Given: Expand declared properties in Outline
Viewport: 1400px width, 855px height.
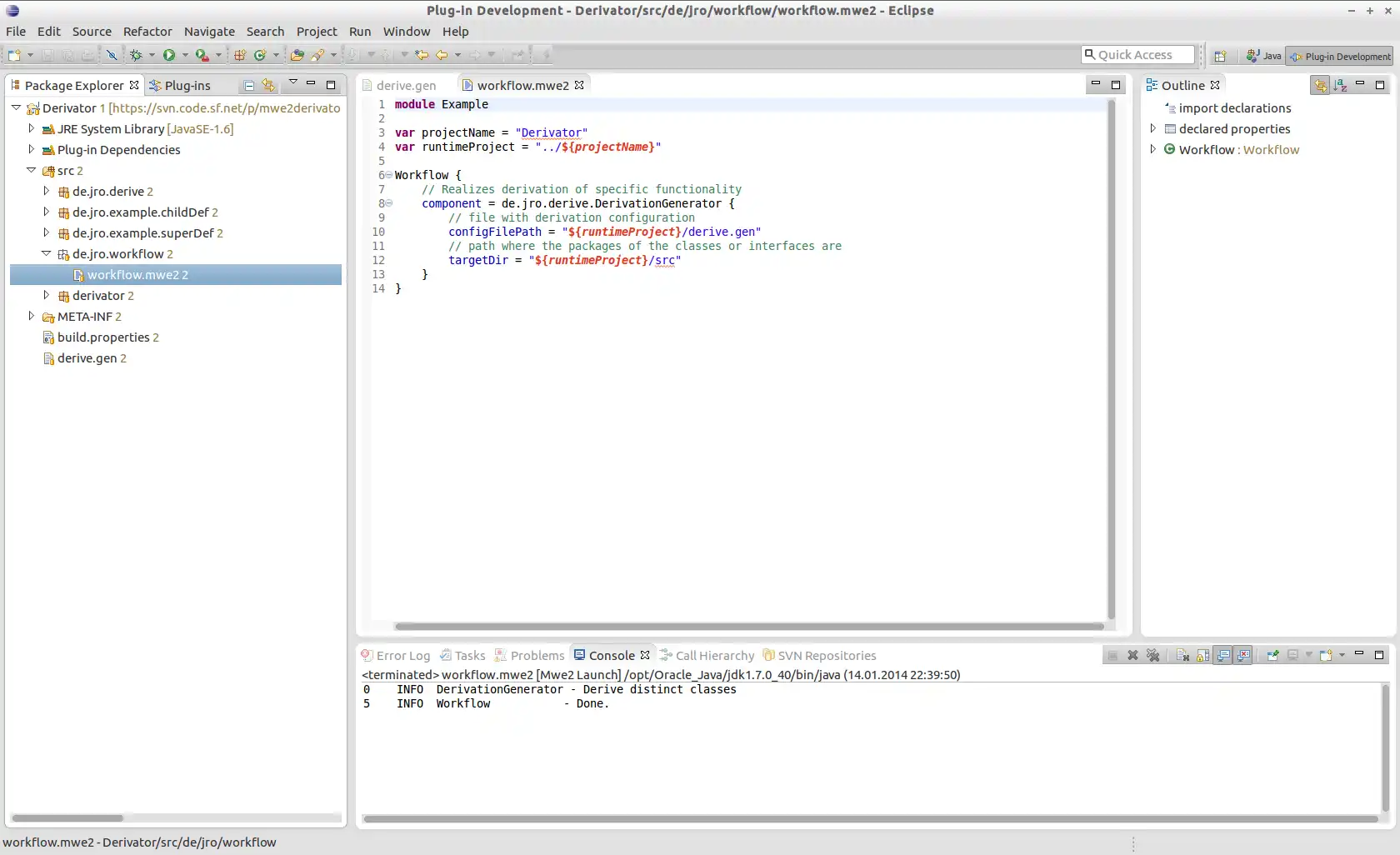Looking at the screenshot, I should click(1153, 128).
